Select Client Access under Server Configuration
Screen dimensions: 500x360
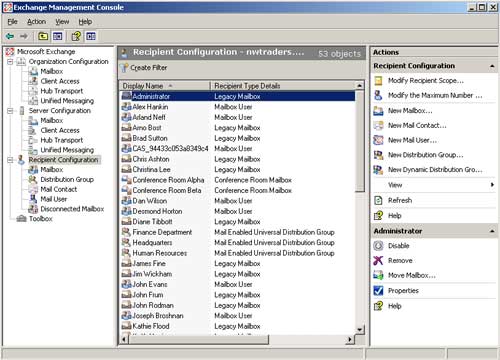(60, 130)
